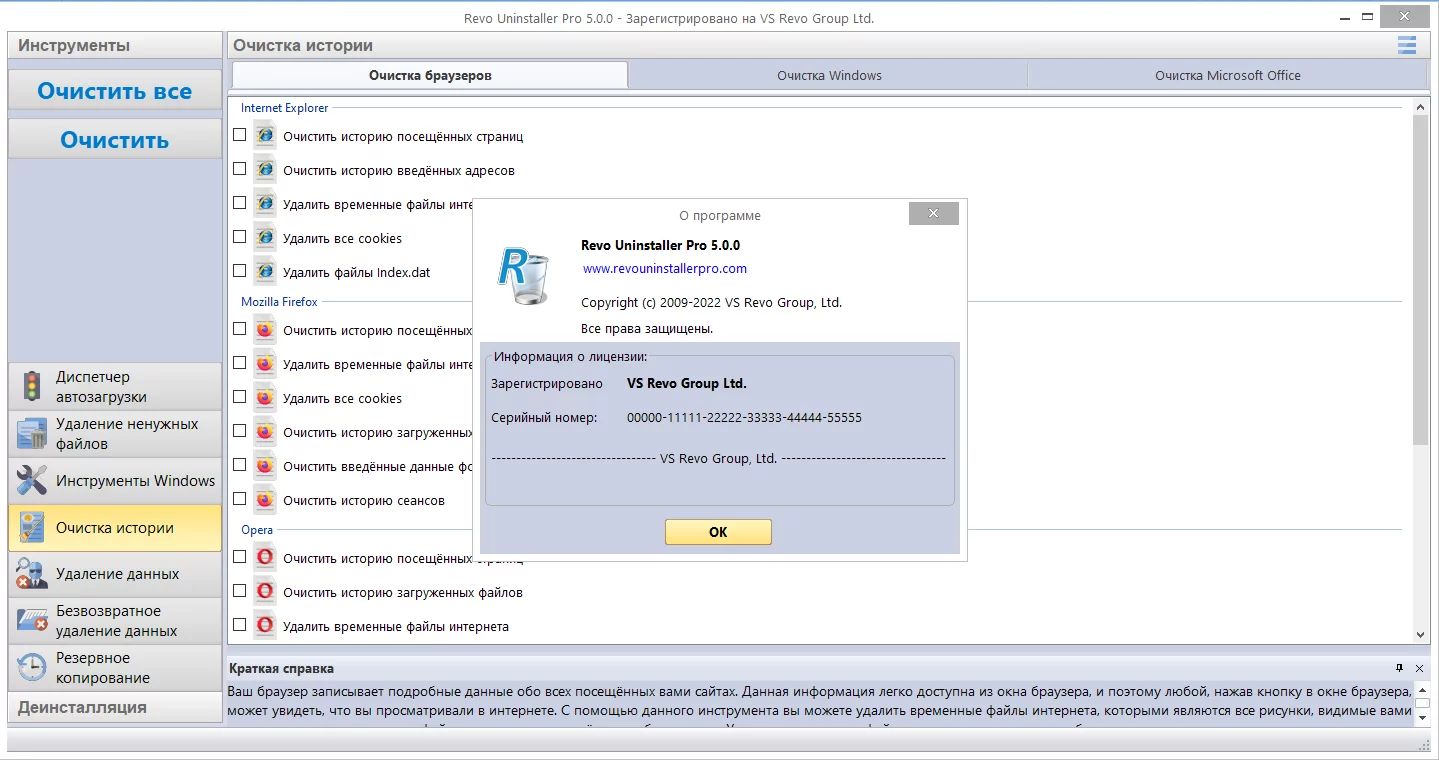Check the Internet Explorer Удалить временные файлы box
This screenshot has height=760, width=1439.
coord(240,202)
